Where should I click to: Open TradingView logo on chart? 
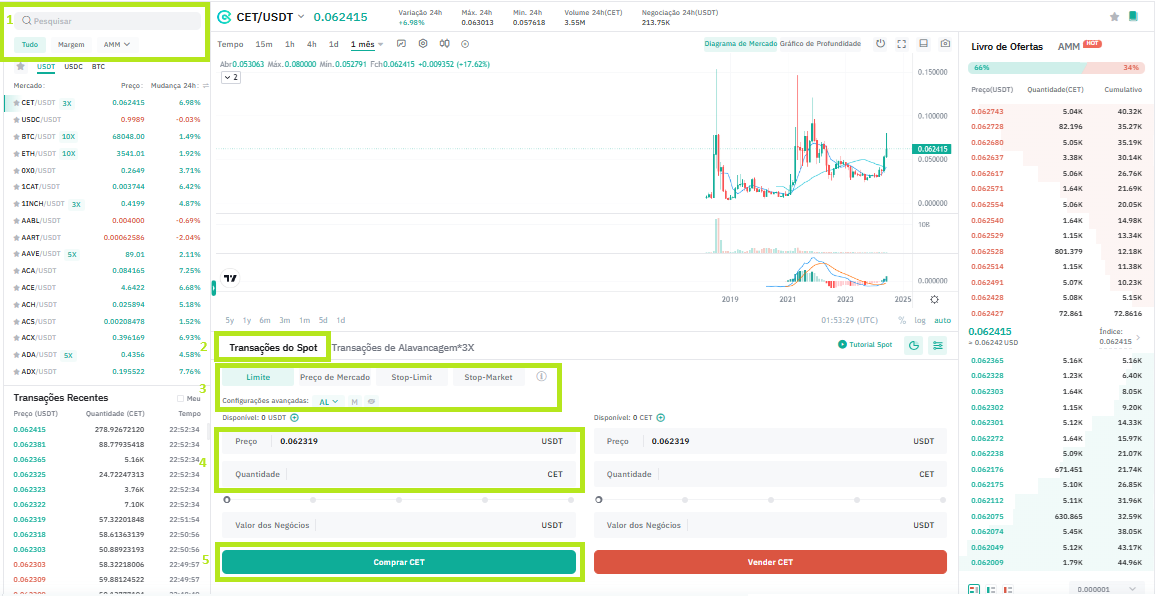tap(231, 279)
